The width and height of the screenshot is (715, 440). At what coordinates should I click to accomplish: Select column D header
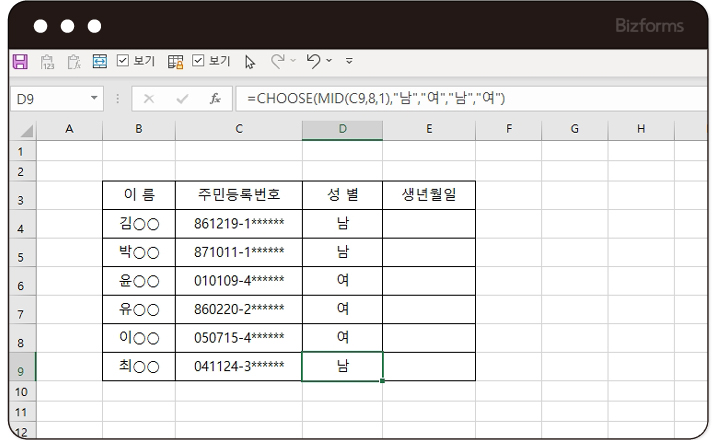click(x=342, y=129)
